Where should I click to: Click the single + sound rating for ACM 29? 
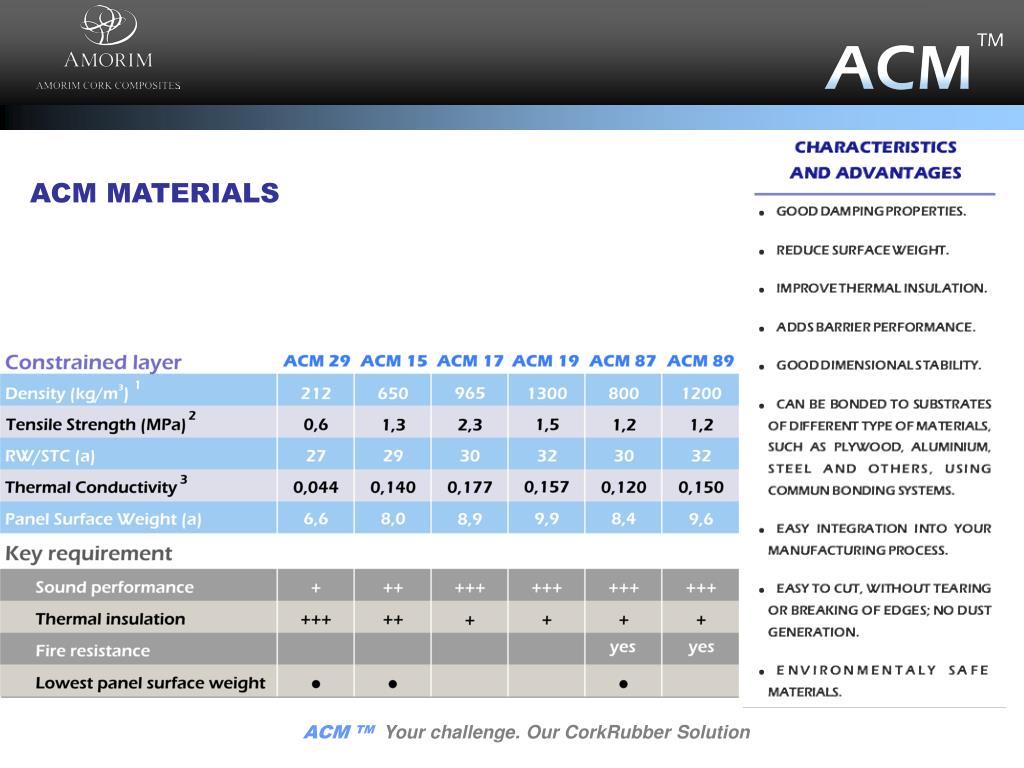(x=316, y=588)
